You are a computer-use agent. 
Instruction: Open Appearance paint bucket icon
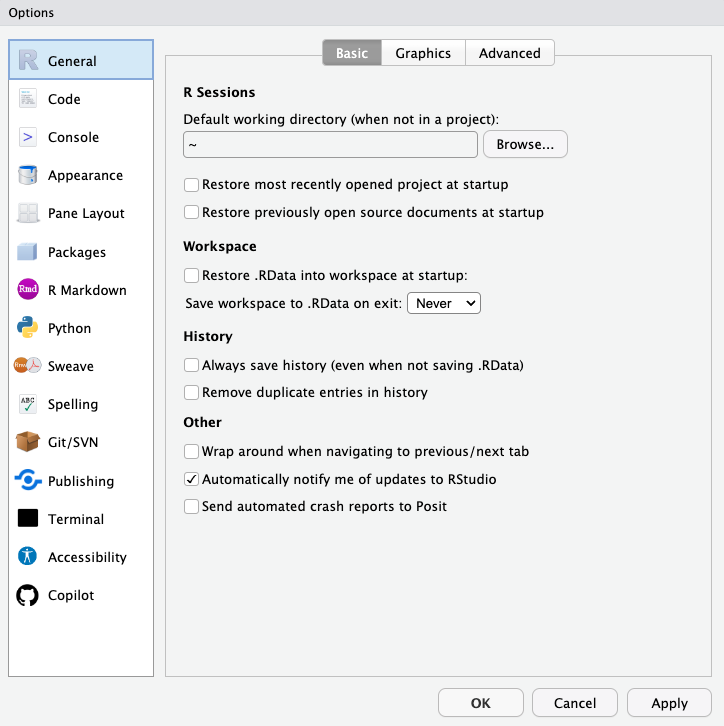[x=28, y=175]
